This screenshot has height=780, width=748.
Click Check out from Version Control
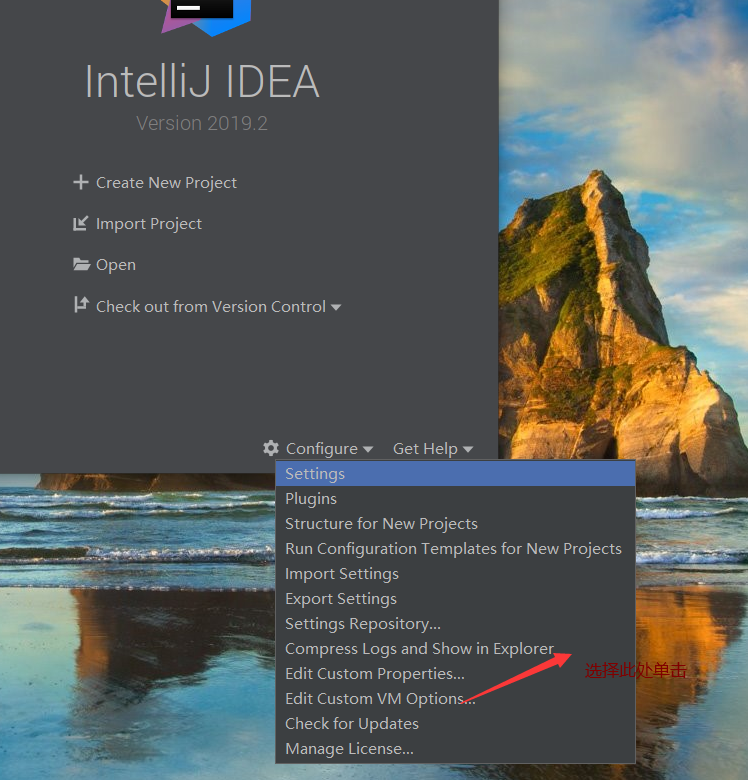coord(211,306)
